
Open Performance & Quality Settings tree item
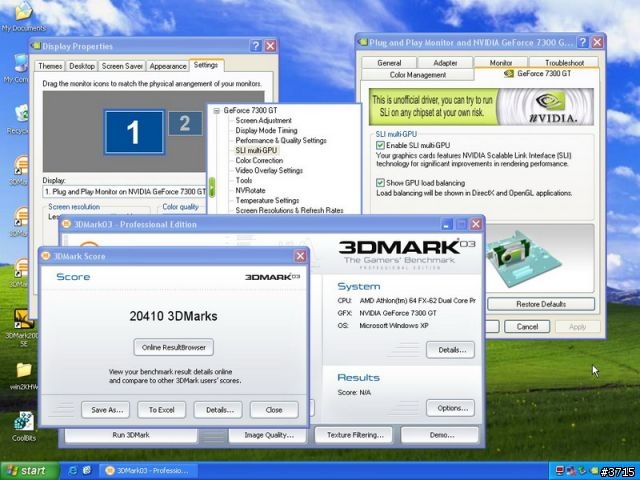[281, 140]
